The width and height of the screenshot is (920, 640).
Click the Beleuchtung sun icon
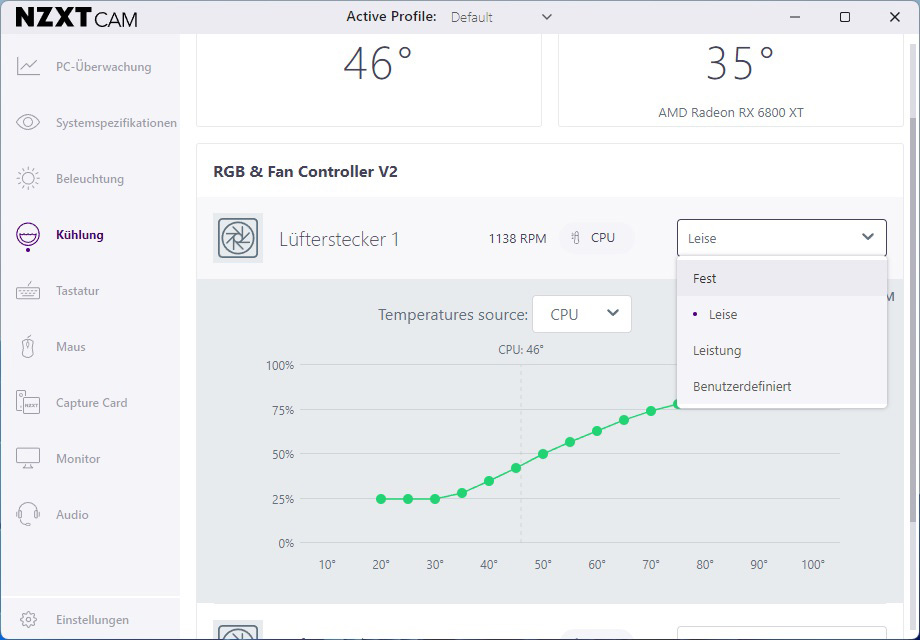point(28,178)
